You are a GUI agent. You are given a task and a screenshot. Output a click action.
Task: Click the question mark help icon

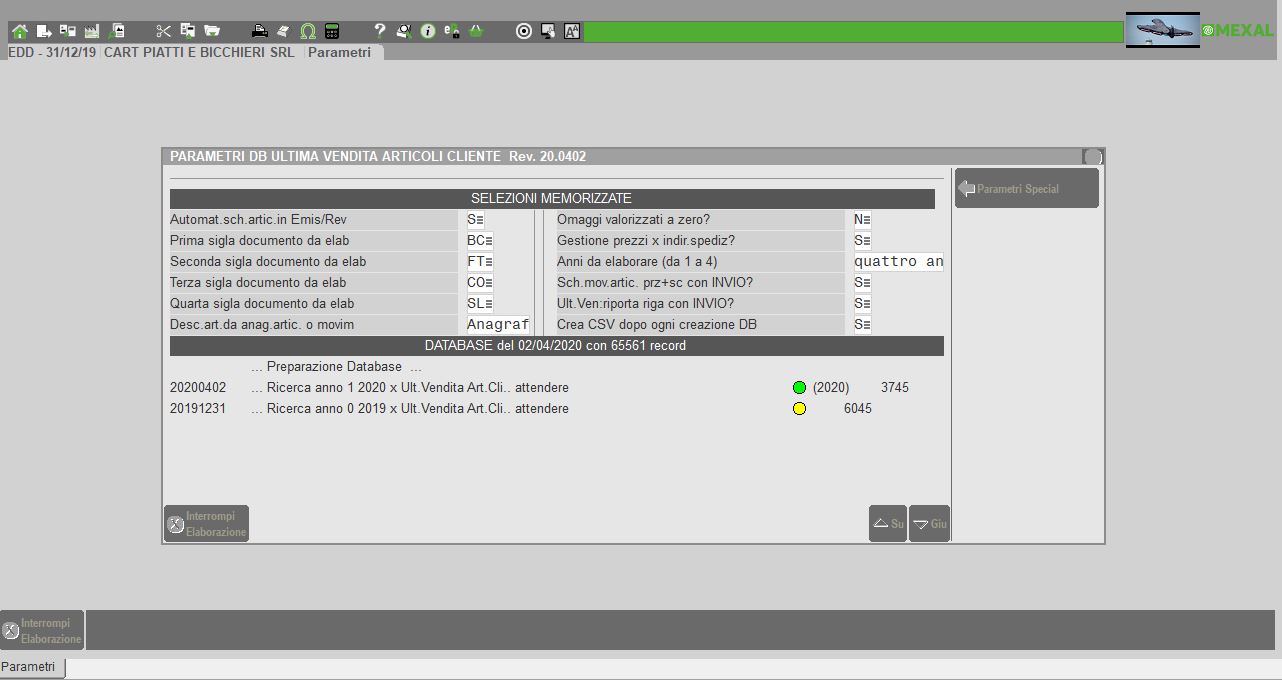379,31
